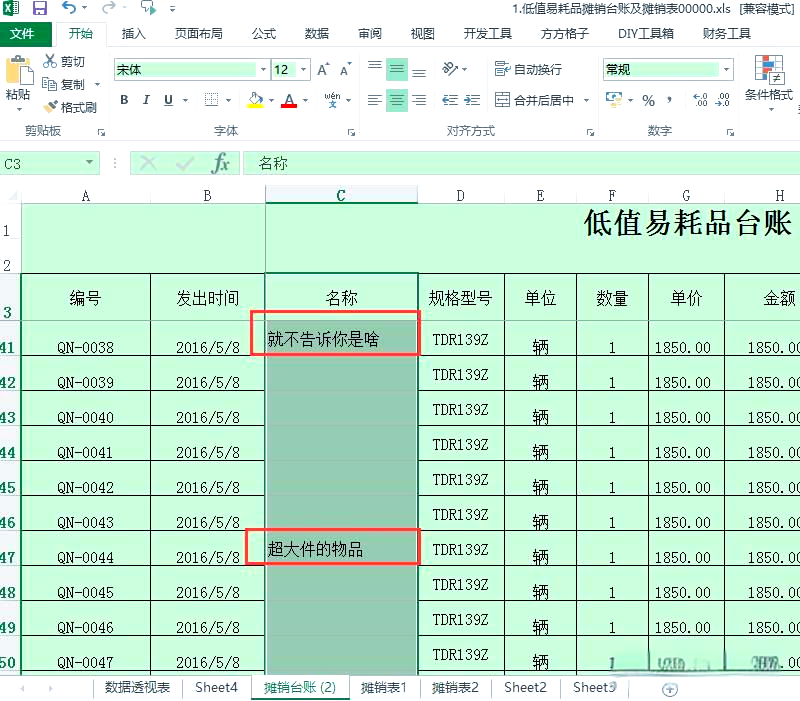The image size is (800, 701).
Task: Click the decrease indent icon
Action: 449,100
